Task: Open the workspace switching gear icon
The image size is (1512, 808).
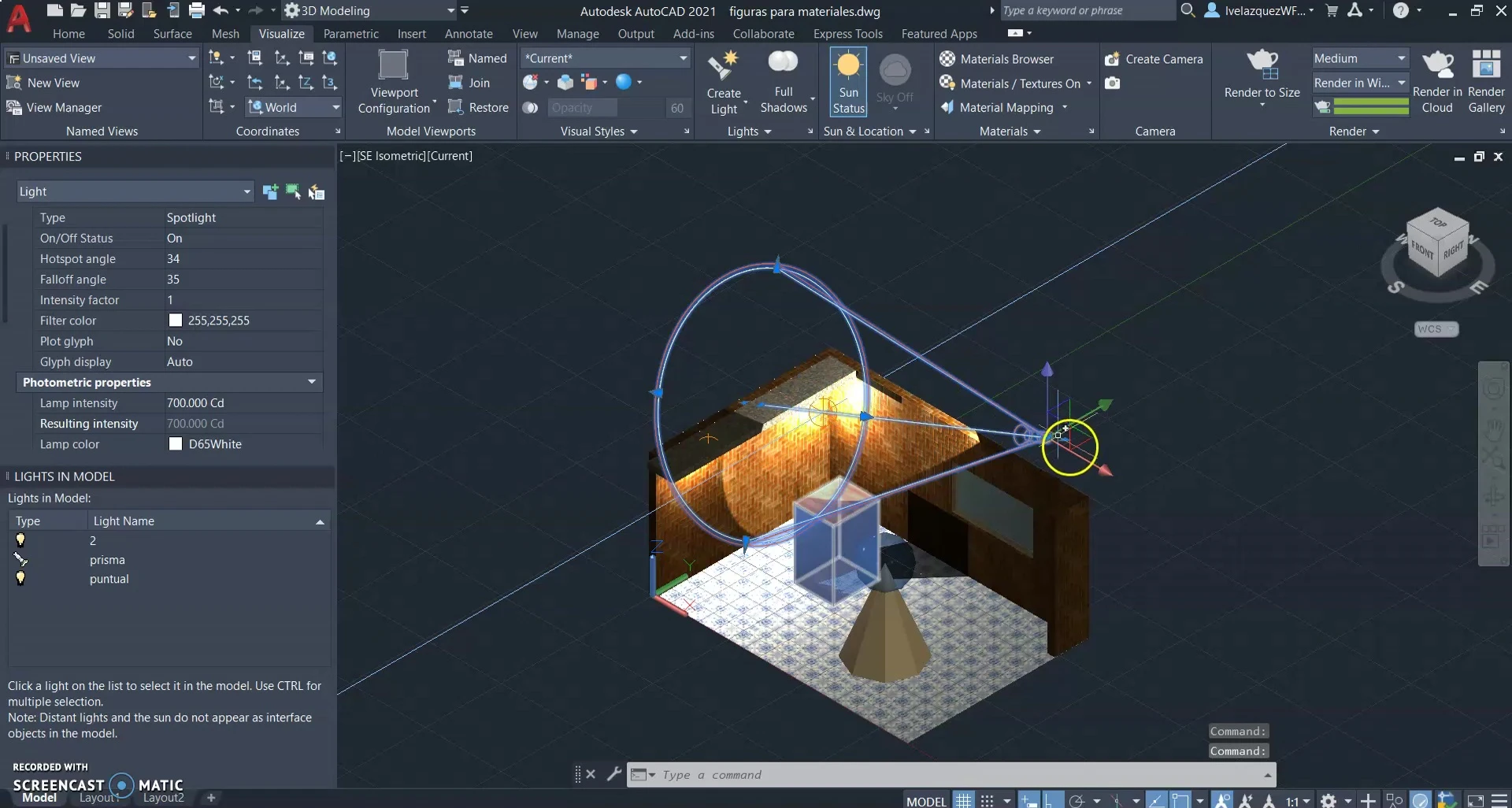Action: point(1329,800)
